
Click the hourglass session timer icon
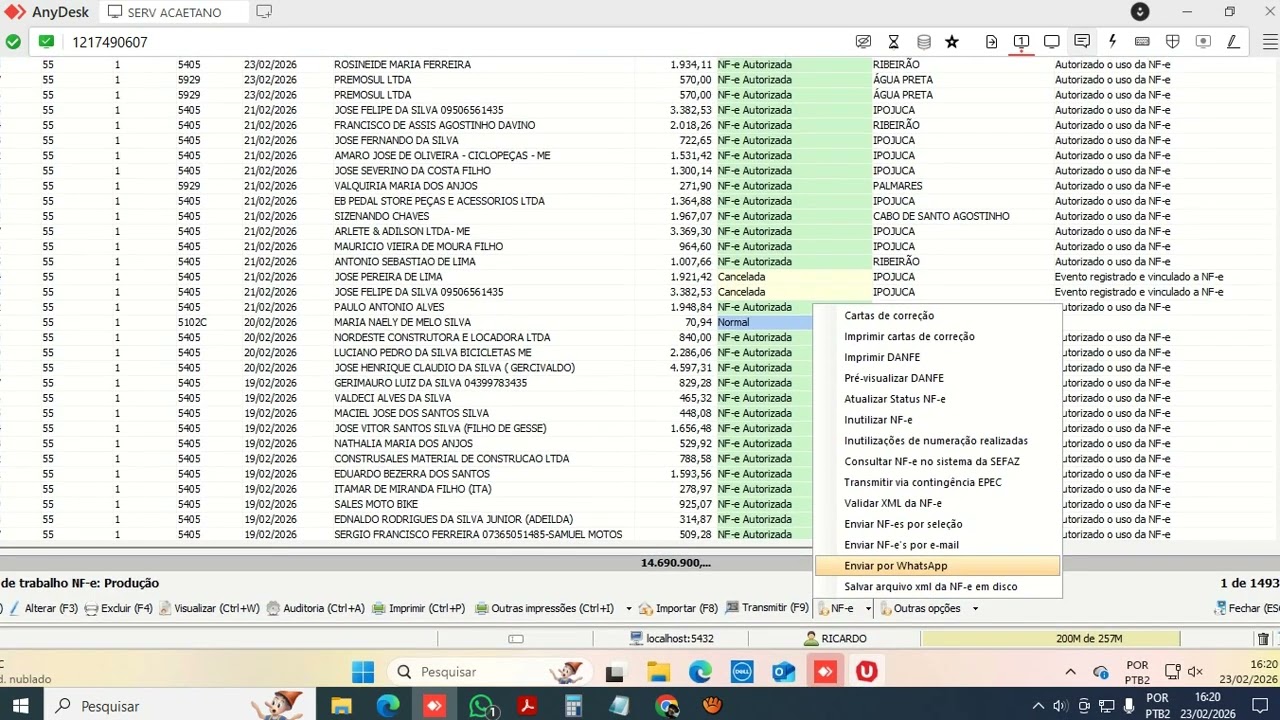894,42
